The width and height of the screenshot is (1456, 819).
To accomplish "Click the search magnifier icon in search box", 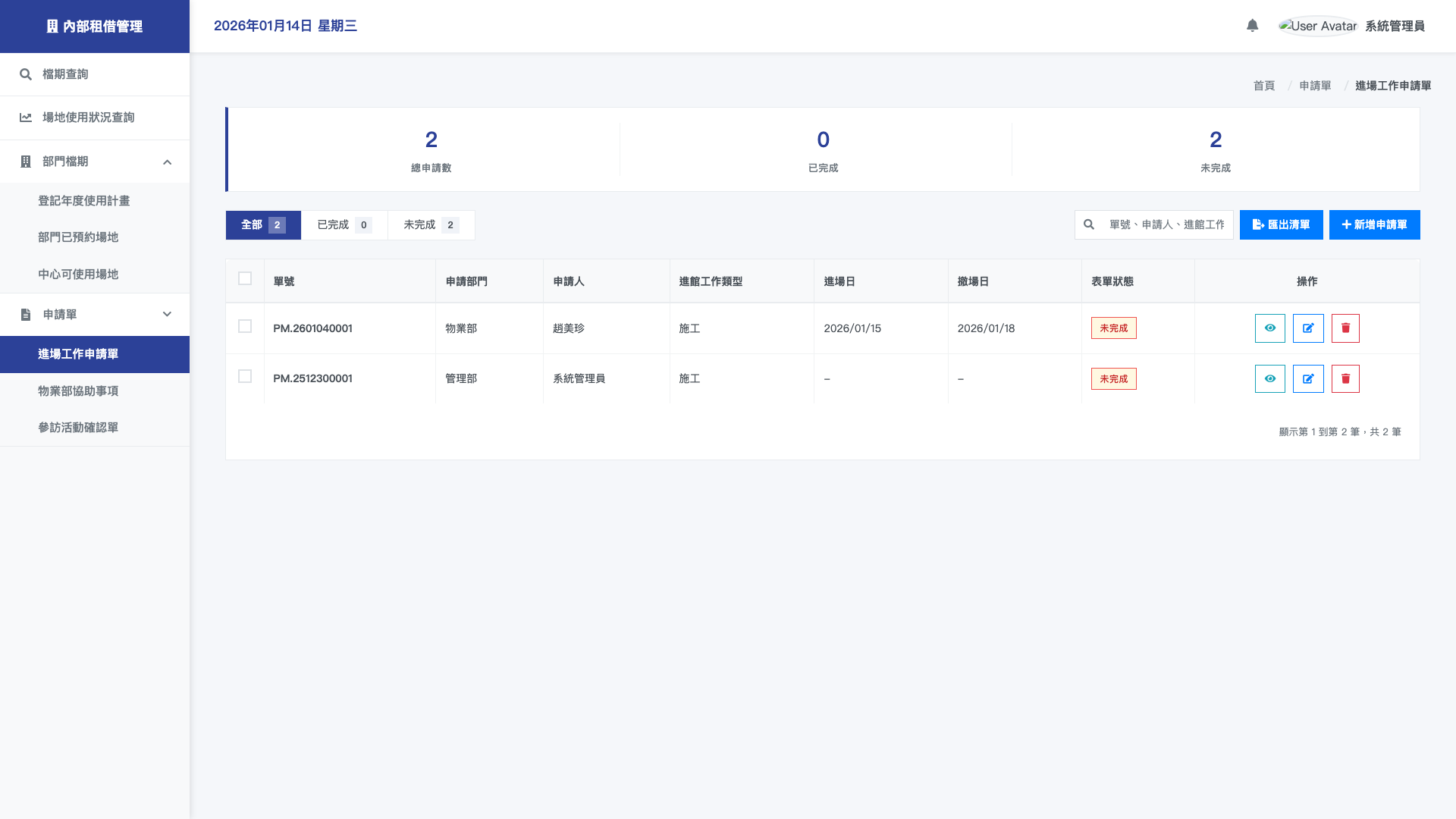I will (1089, 224).
